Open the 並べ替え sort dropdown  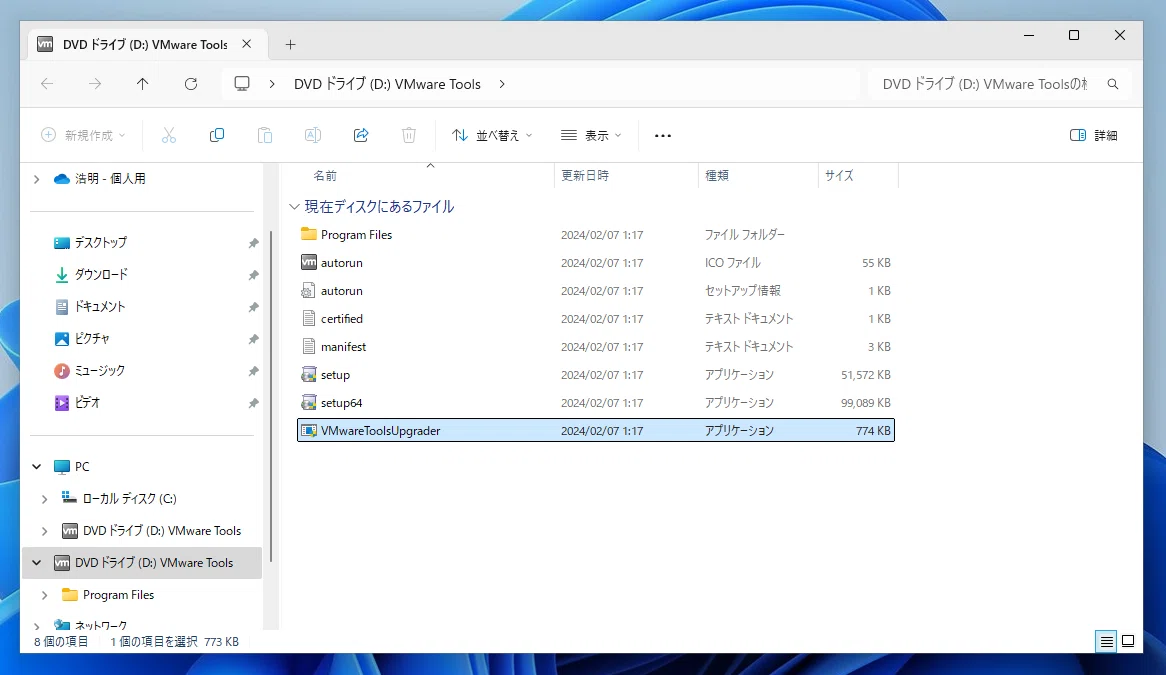point(492,135)
